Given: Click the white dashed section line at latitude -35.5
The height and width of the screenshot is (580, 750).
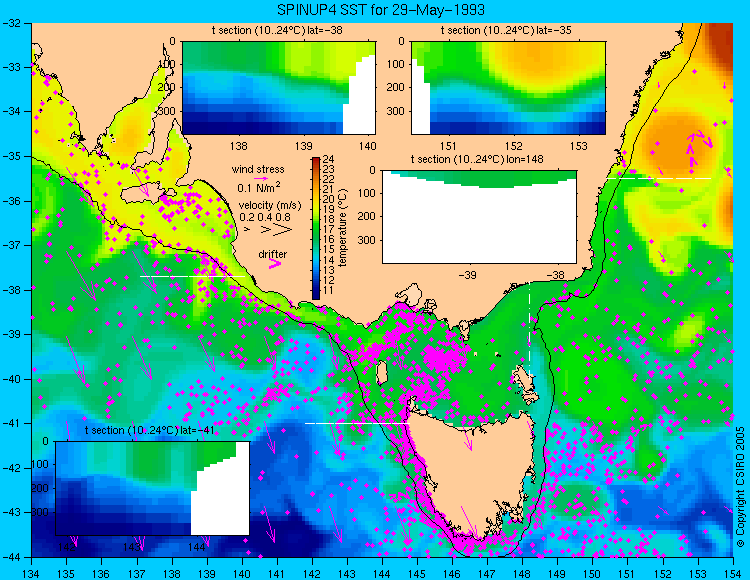Looking at the screenshot, I should click(x=659, y=178).
